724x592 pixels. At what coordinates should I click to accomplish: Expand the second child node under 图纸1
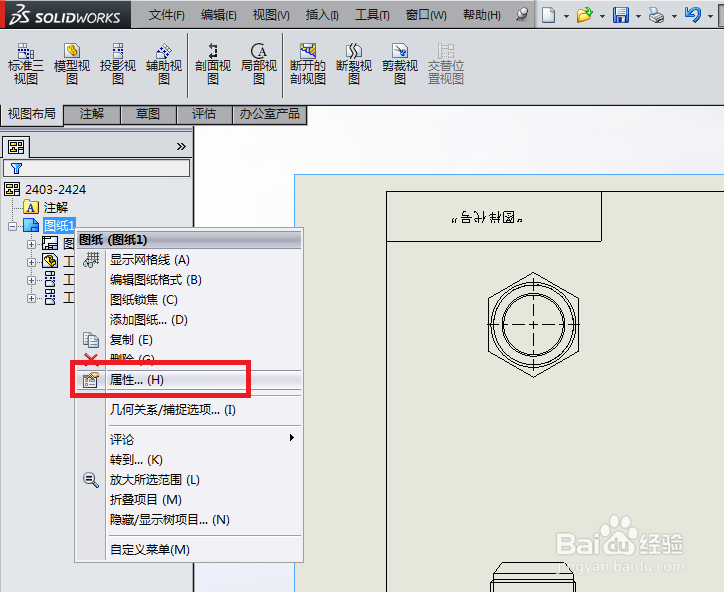point(31,262)
